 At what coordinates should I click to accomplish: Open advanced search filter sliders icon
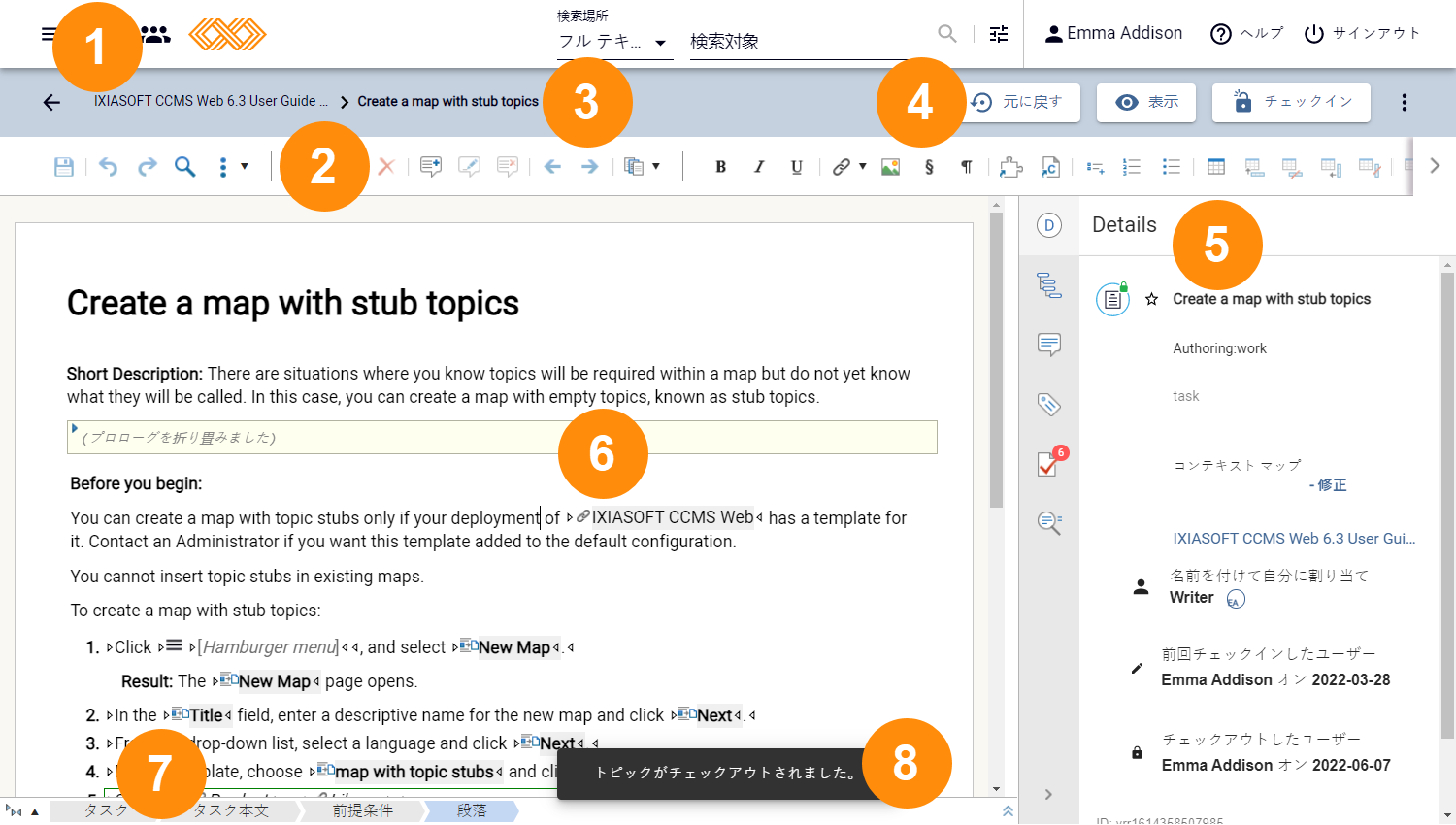click(x=999, y=34)
